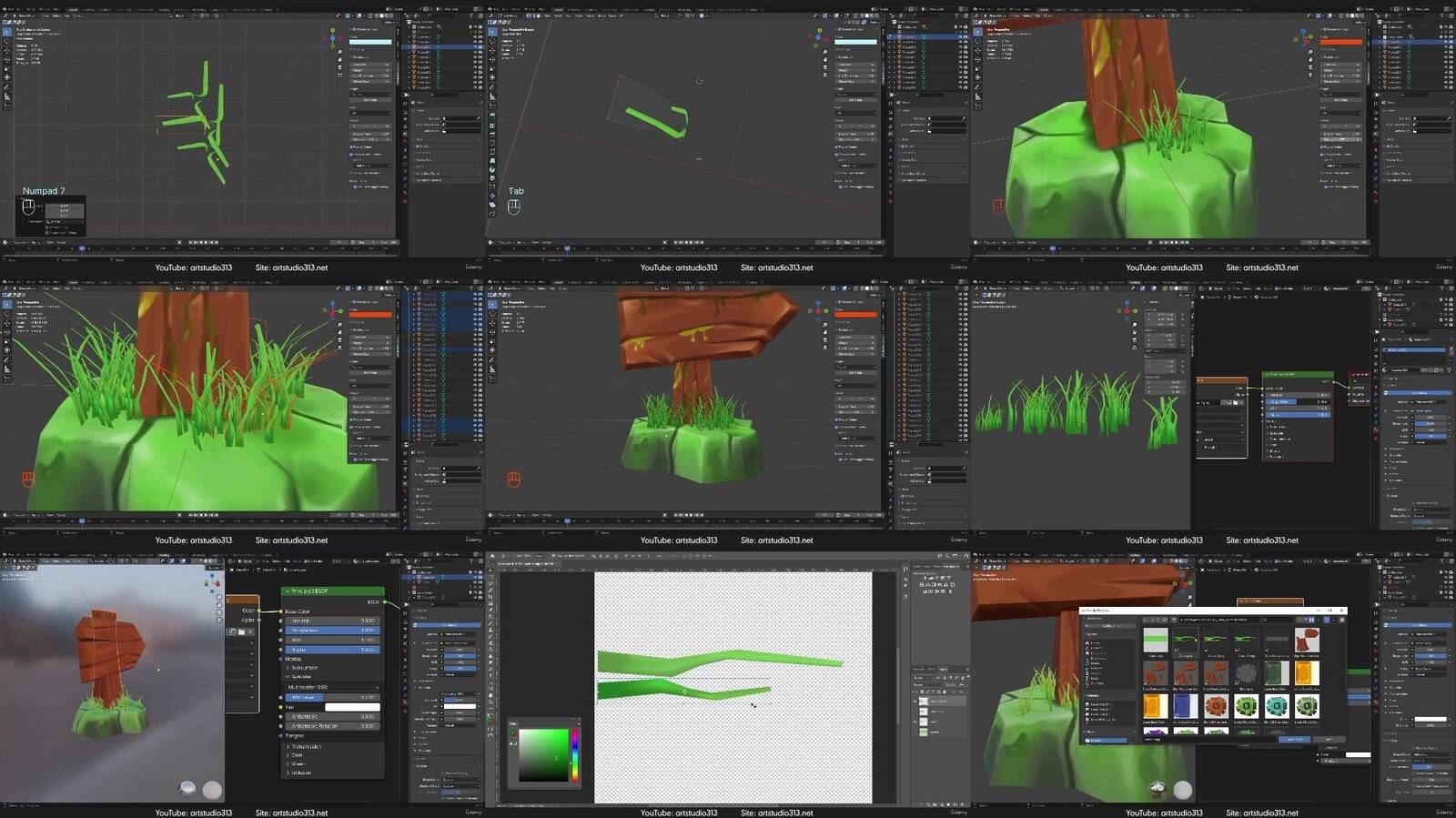The width and height of the screenshot is (1456, 818).
Task: Collapse the Principled BSDF node header
Action: [x=288, y=591]
